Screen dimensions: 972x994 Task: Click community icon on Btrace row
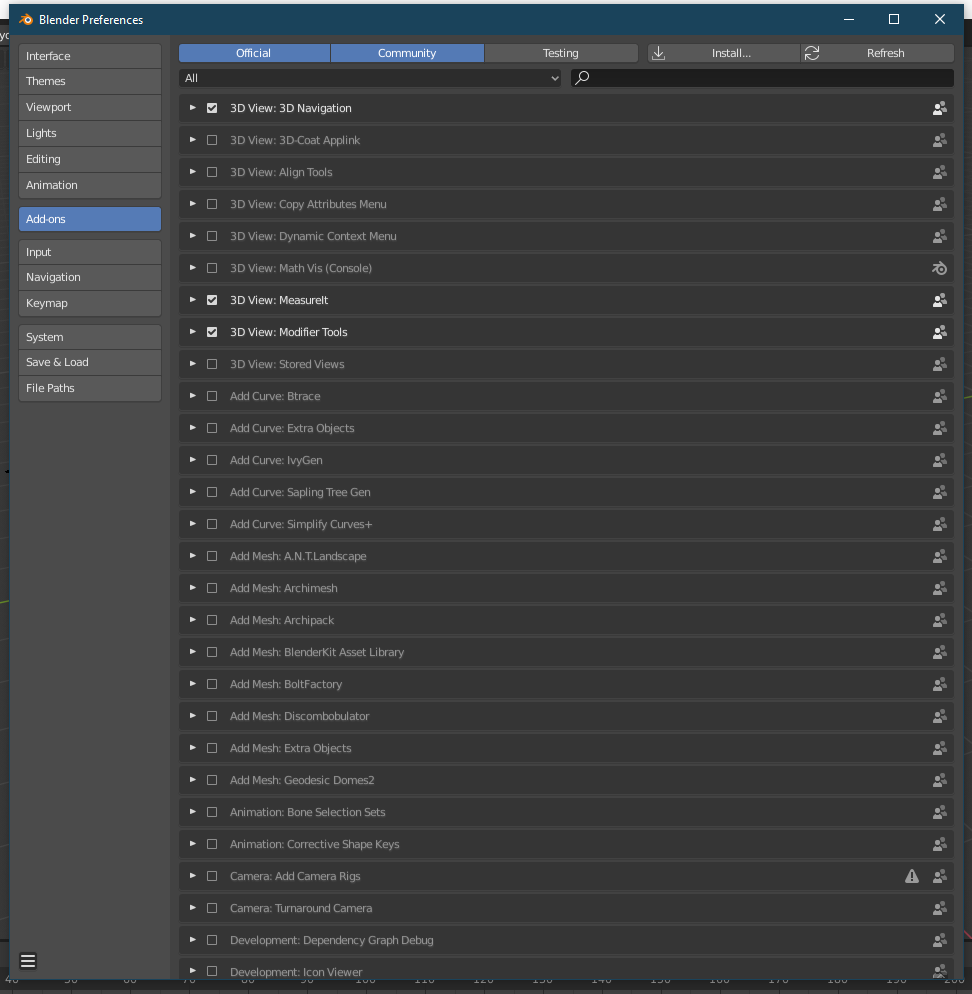pyautogui.click(x=940, y=396)
